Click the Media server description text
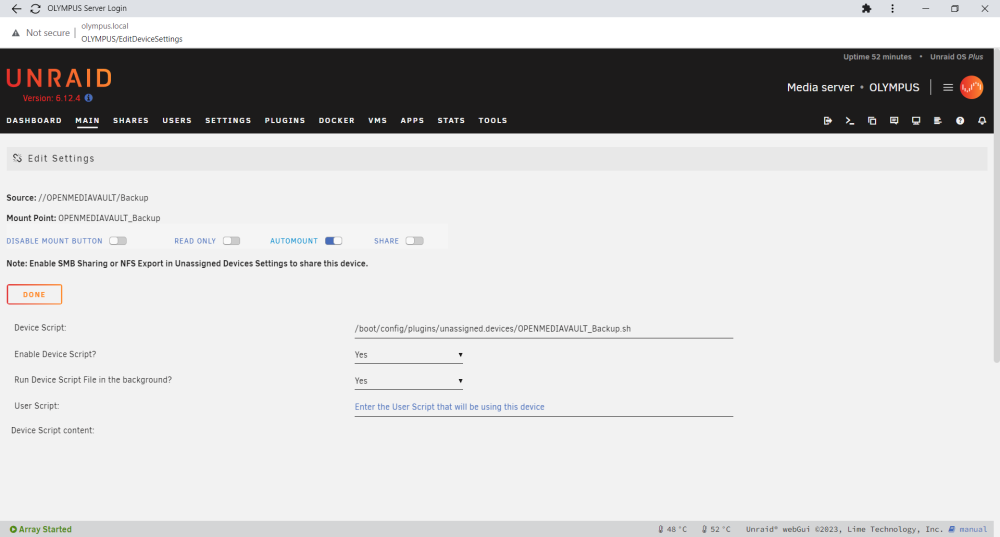Viewport: 1000px width, 537px height. 820,87
